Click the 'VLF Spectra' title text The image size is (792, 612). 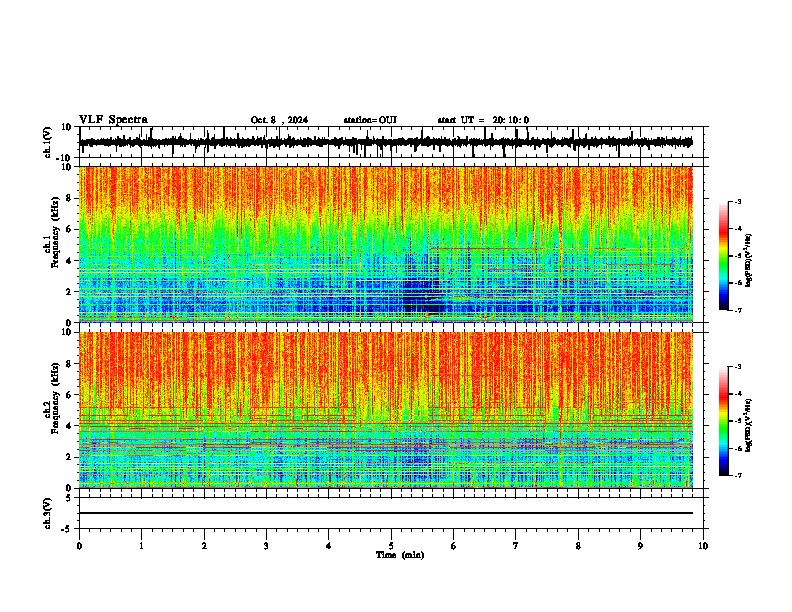113,120
